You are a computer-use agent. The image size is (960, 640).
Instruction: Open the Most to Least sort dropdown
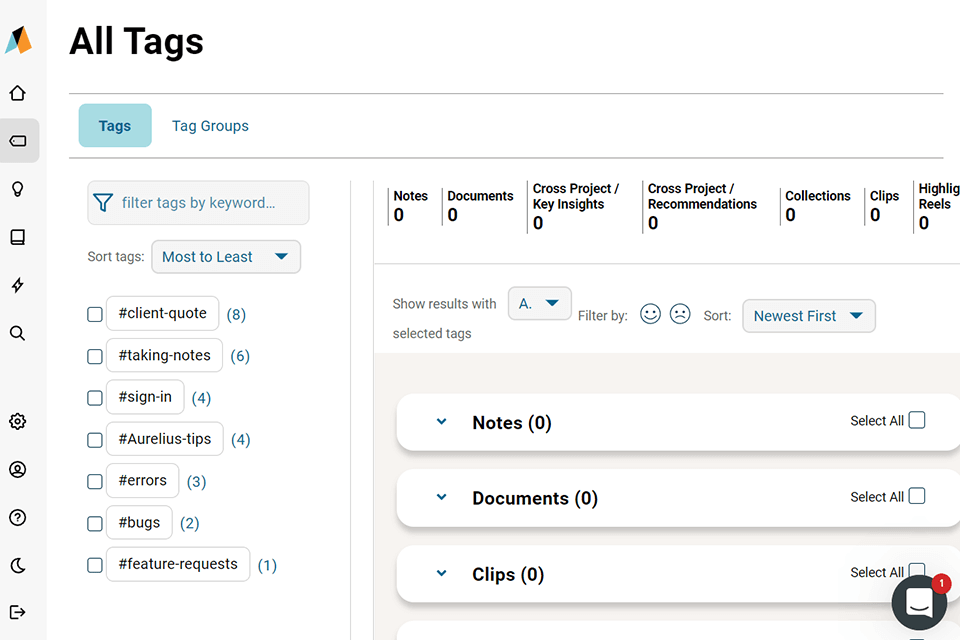coord(225,257)
